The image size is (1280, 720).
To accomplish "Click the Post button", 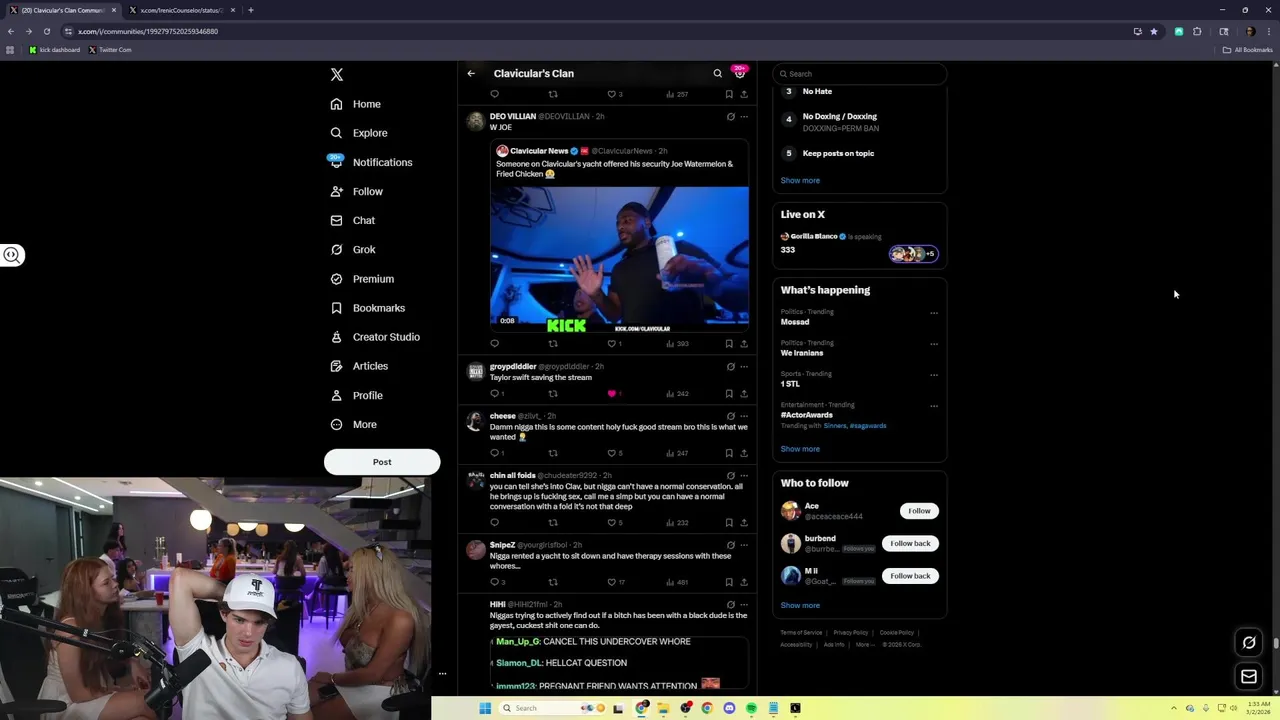I will tap(382, 462).
